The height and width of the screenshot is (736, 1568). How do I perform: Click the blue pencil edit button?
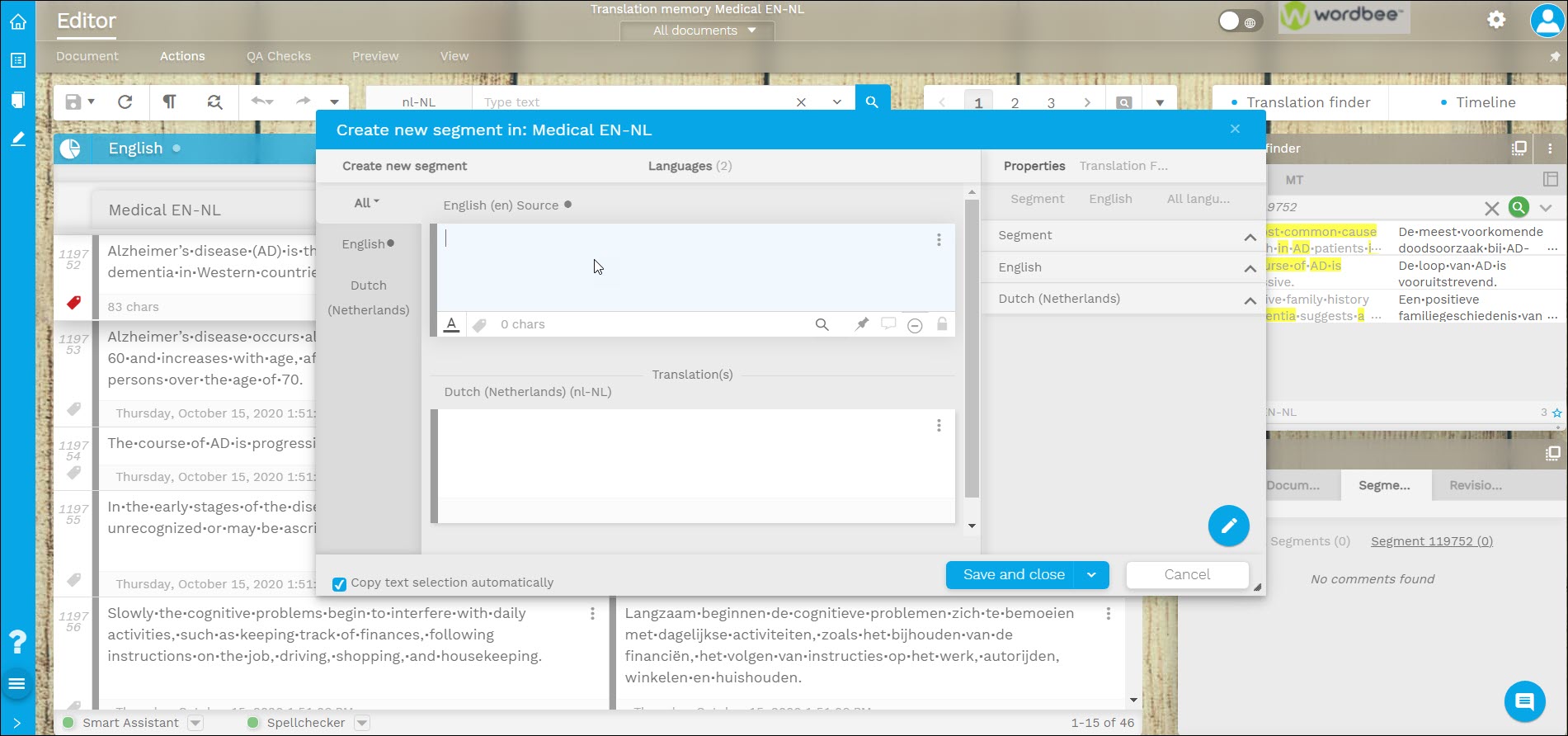click(x=1228, y=526)
